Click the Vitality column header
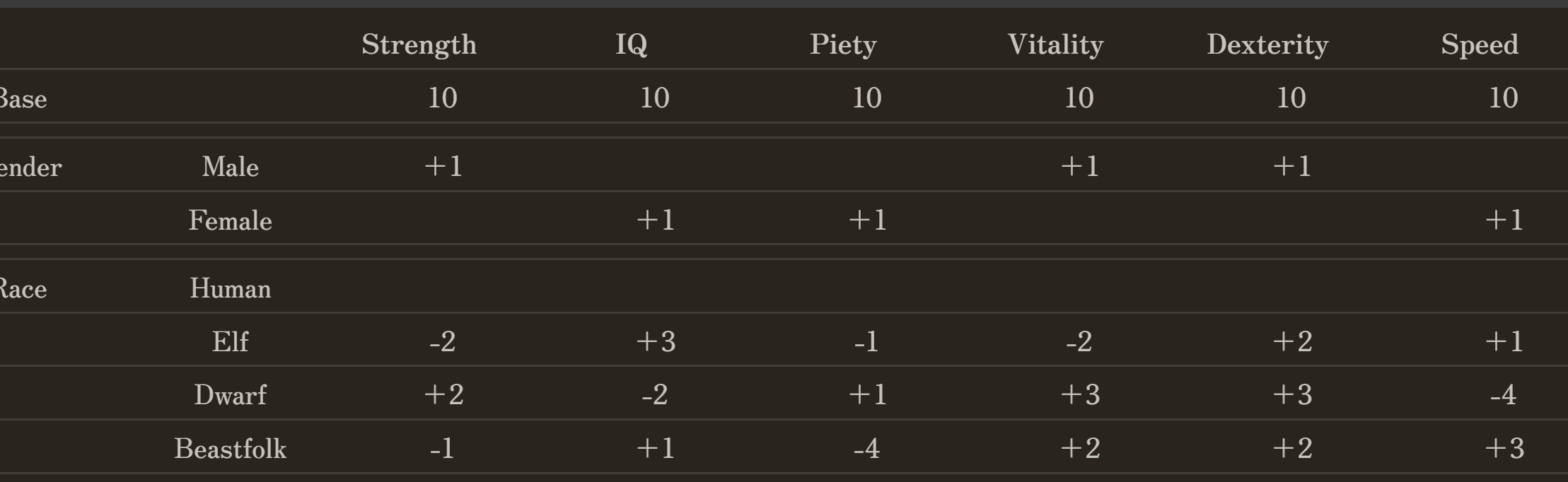Image resolution: width=1568 pixels, height=482 pixels. pyautogui.click(x=1055, y=45)
